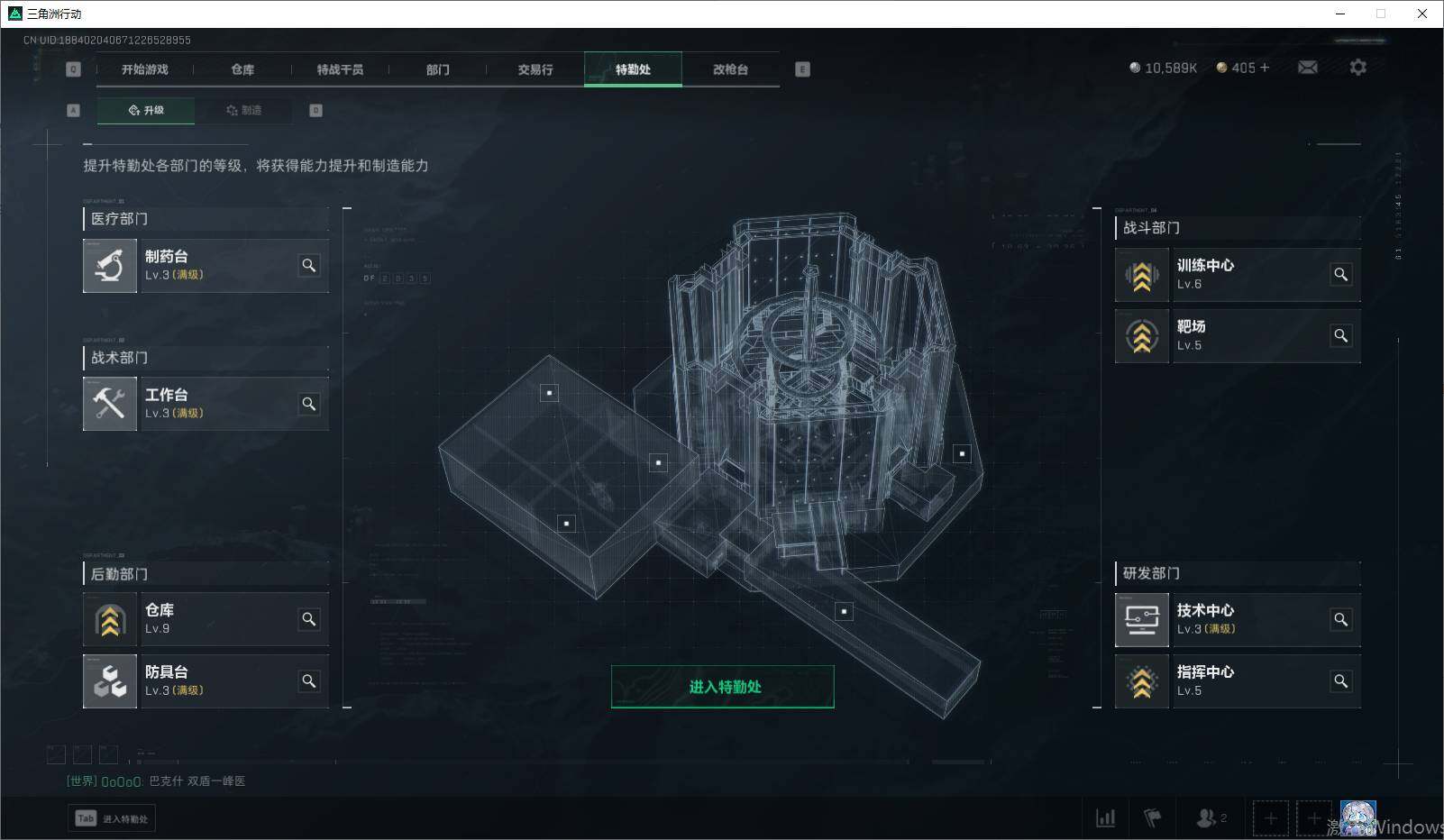Viewport: 1444px width, 840px height.
Task: Open the settings gear icon
Action: pyautogui.click(x=1357, y=68)
